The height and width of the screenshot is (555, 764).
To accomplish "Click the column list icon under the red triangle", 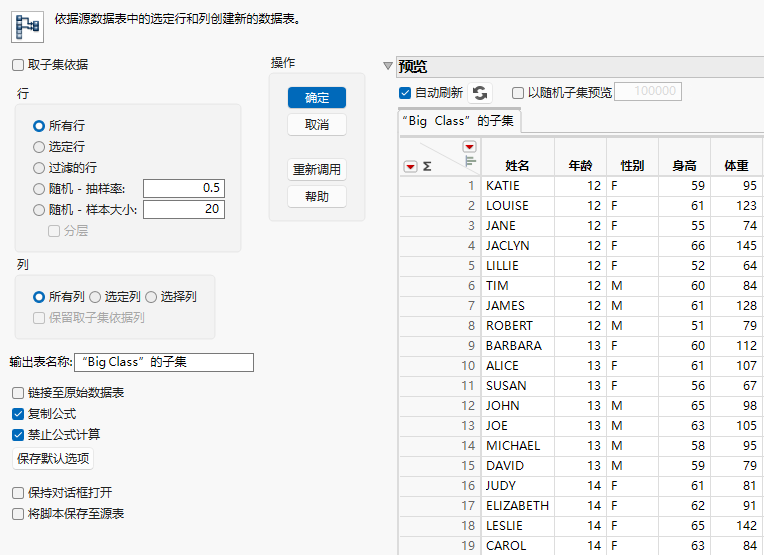I will pyautogui.click(x=470, y=161).
